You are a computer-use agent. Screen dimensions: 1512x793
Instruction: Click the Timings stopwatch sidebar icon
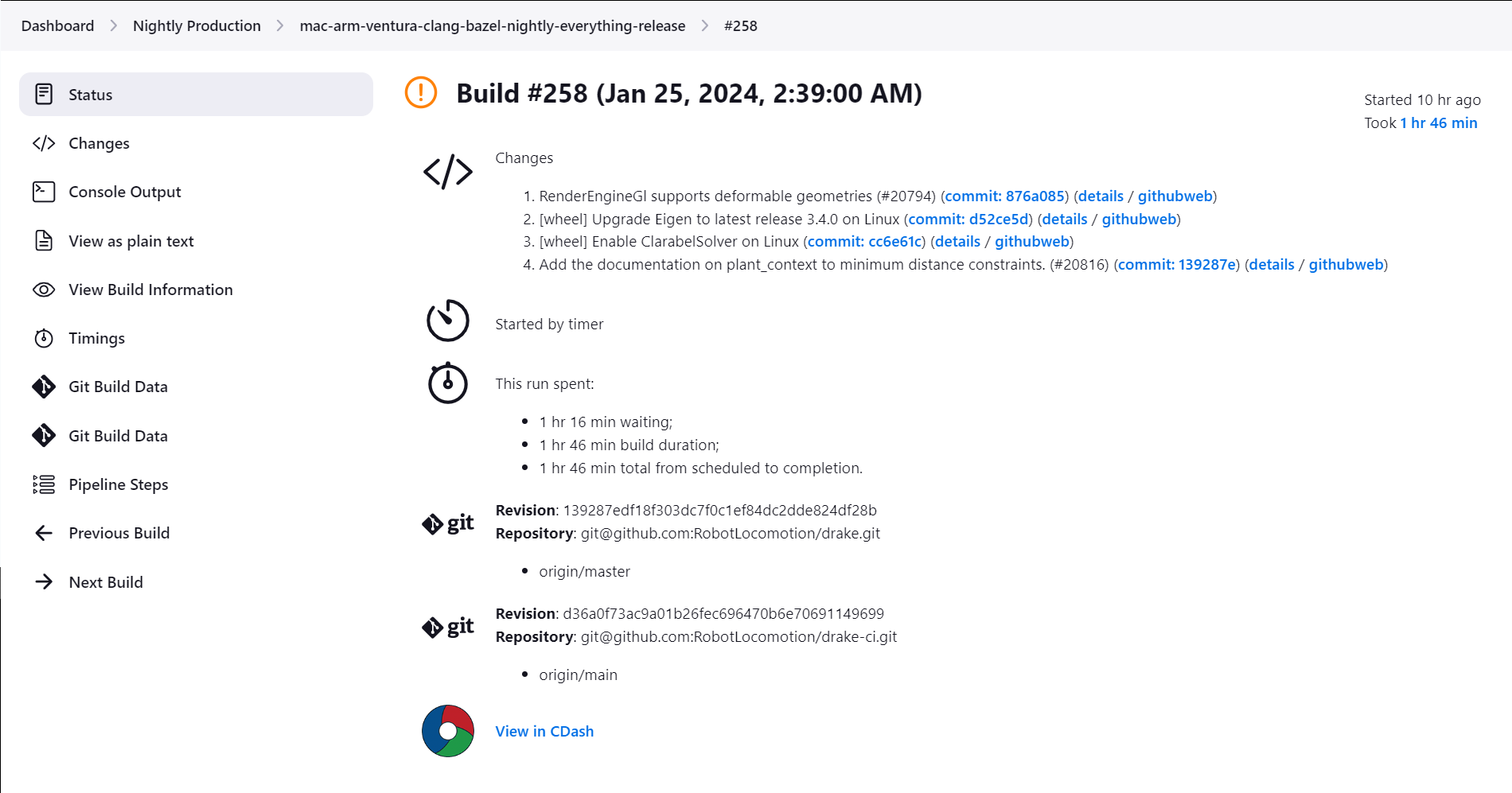44,338
